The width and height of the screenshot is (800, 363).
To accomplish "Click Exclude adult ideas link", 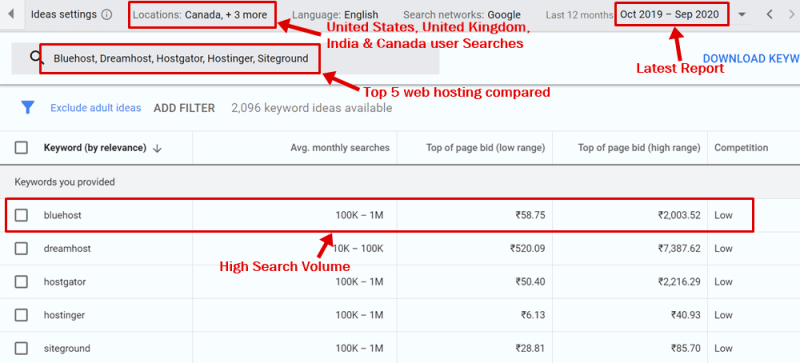I will coord(95,108).
